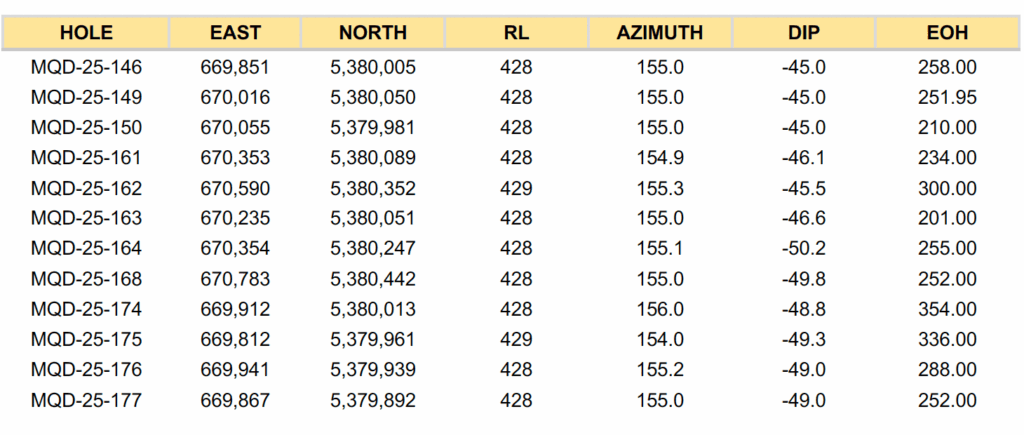The width and height of the screenshot is (1024, 435).
Task: Select the RL column header
Action: [516, 33]
